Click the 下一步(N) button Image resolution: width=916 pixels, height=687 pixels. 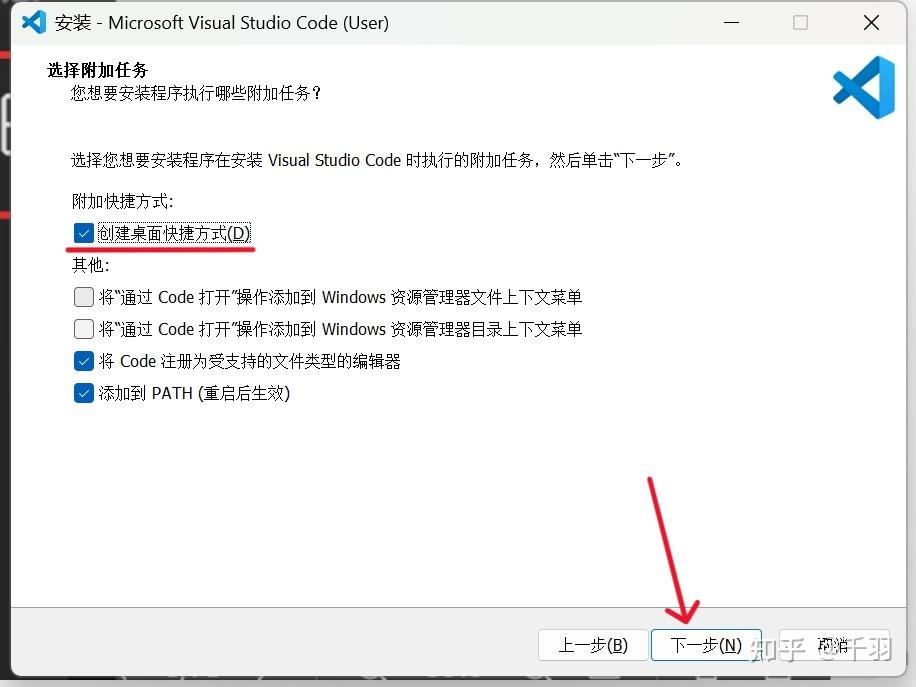click(x=706, y=645)
